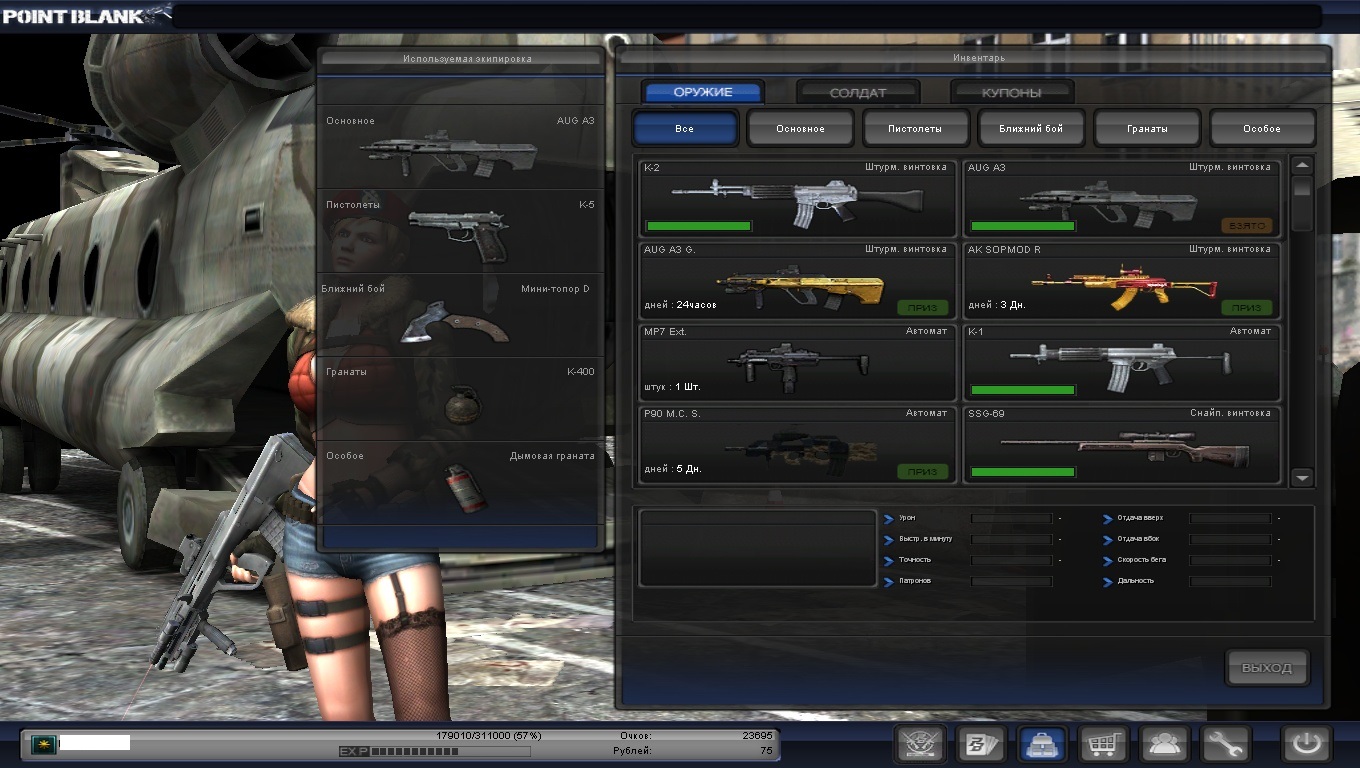Filter weapons by Основное

801,129
